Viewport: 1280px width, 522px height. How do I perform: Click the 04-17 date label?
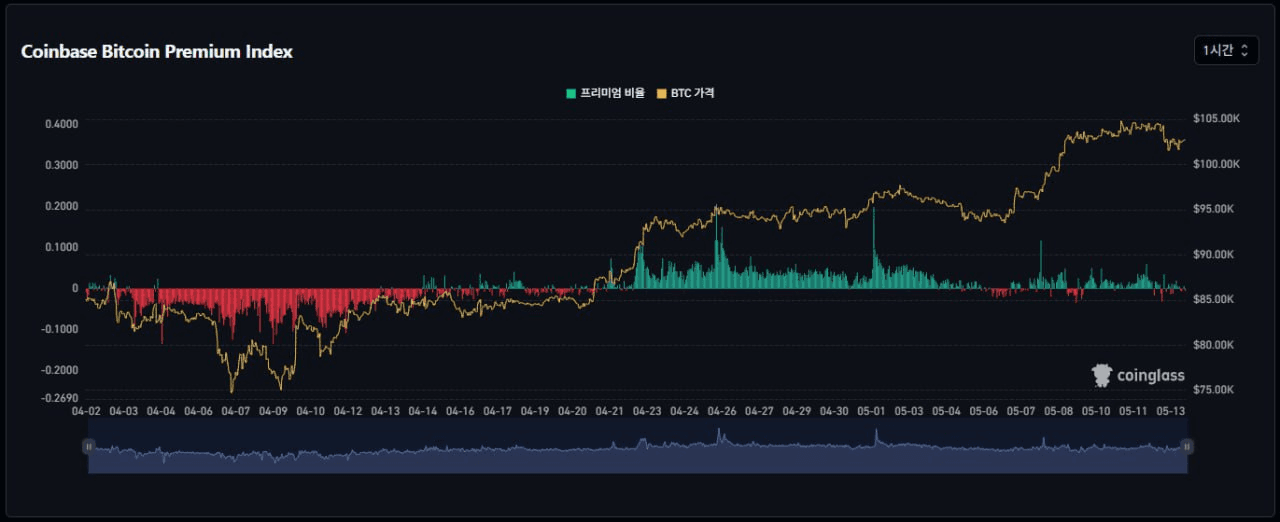pyautogui.click(x=498, y=411)
